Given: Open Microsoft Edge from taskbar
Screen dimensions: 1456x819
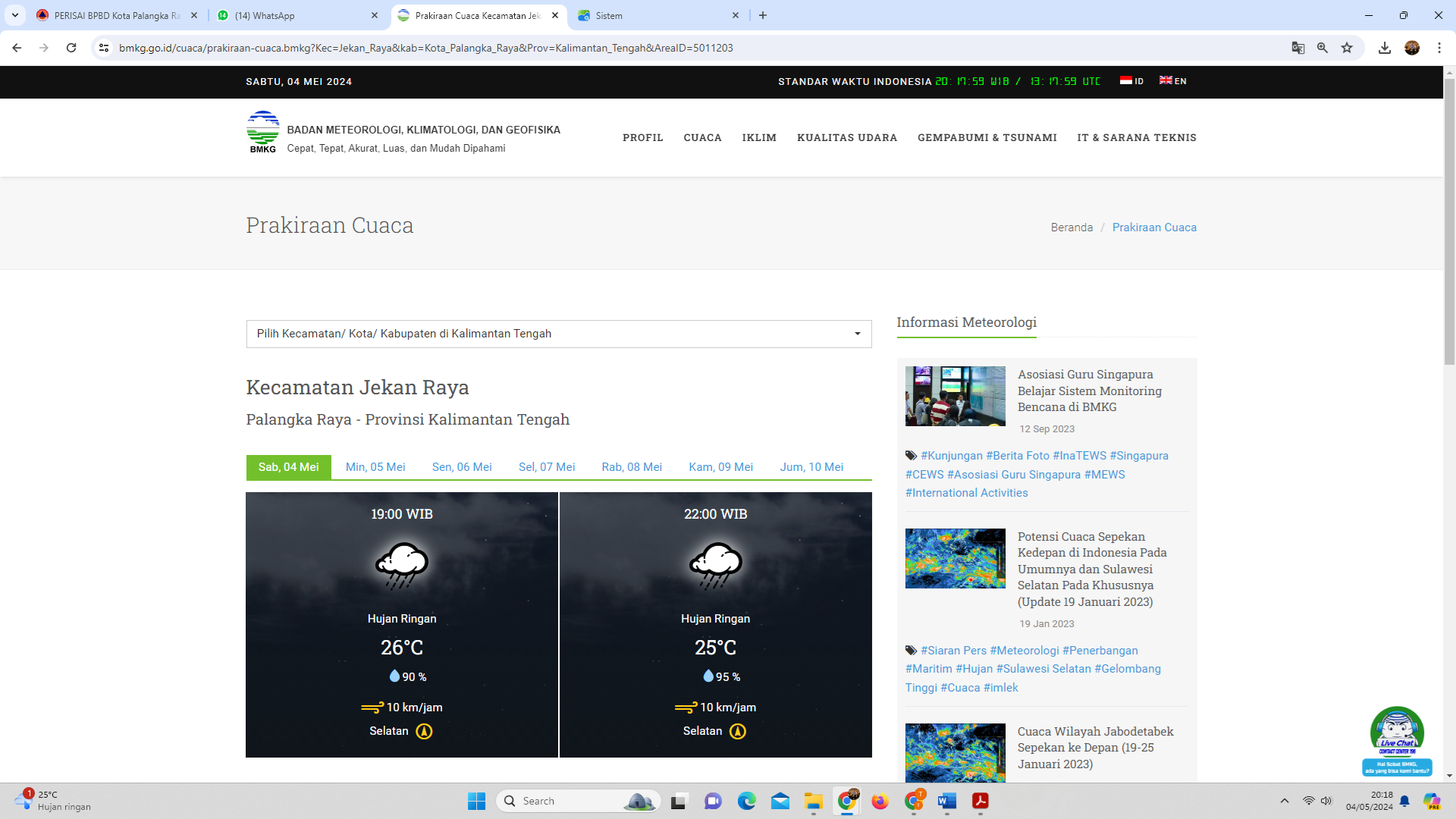Looking at the screenshot, I should pos(747,801).
